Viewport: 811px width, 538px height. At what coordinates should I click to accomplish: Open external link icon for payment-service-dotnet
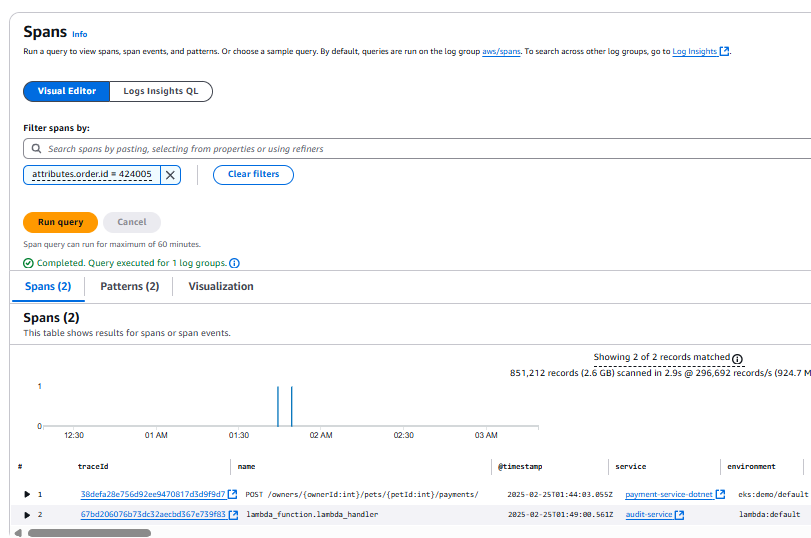click(x=720, y=494)
